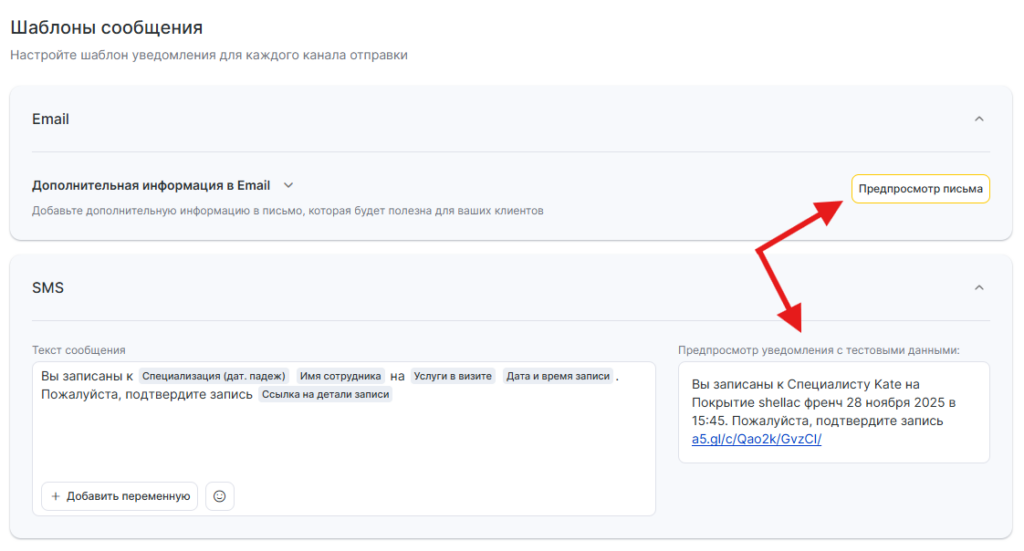
Task: Pick the Дата и время записи chip
Action: (558, 376)
